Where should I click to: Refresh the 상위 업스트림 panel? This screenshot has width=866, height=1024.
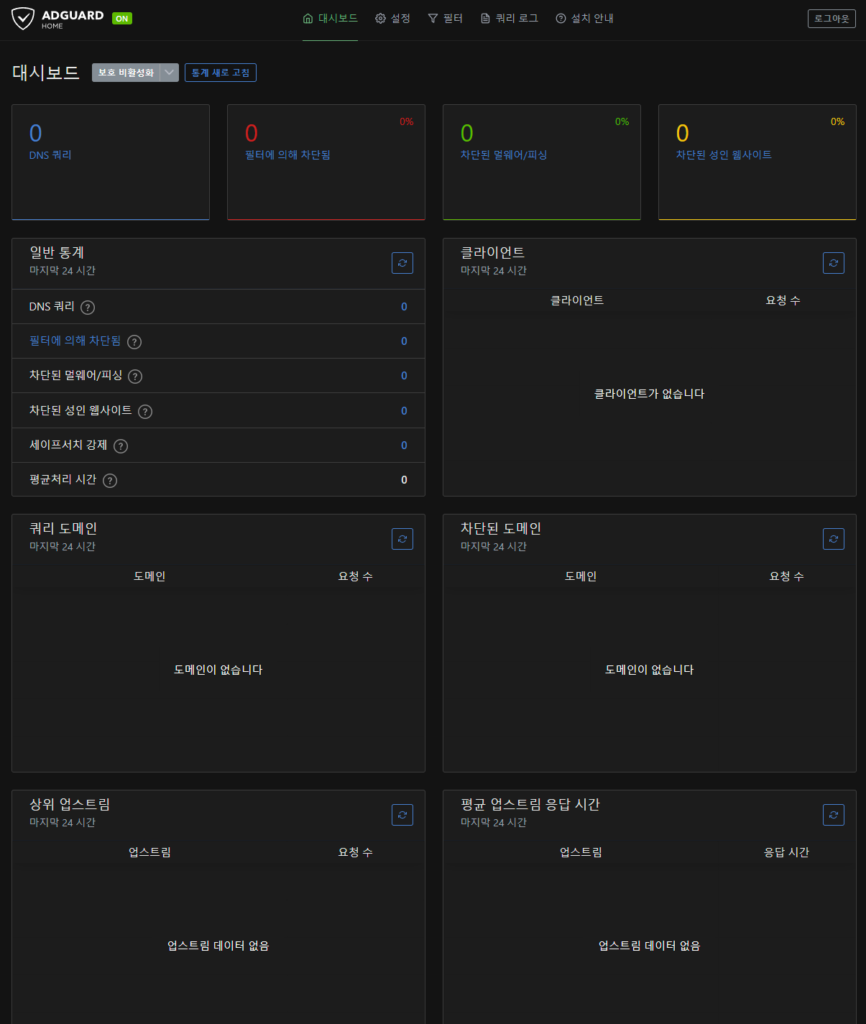402,814
